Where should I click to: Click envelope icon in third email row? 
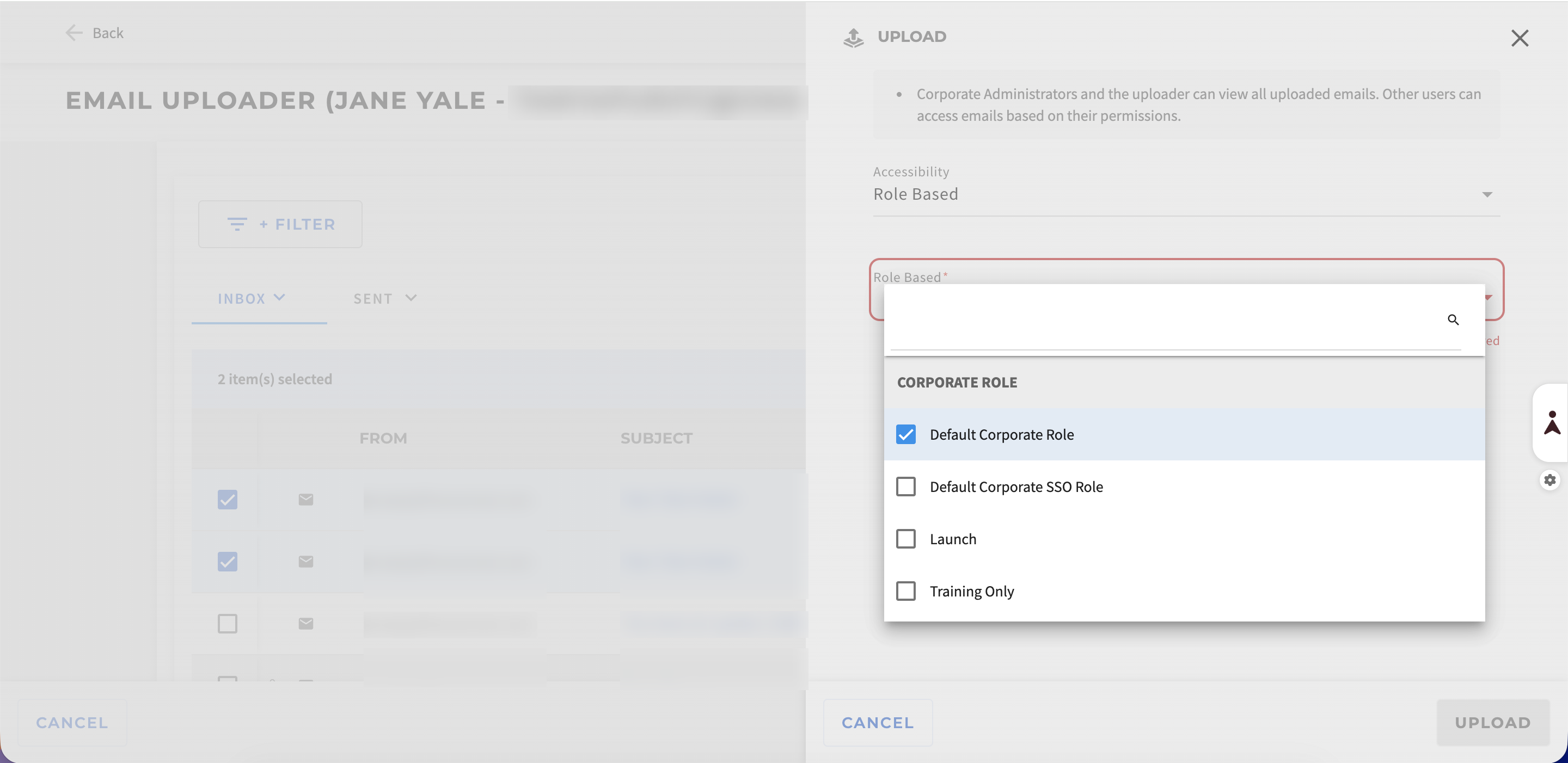tap(305, 623)
